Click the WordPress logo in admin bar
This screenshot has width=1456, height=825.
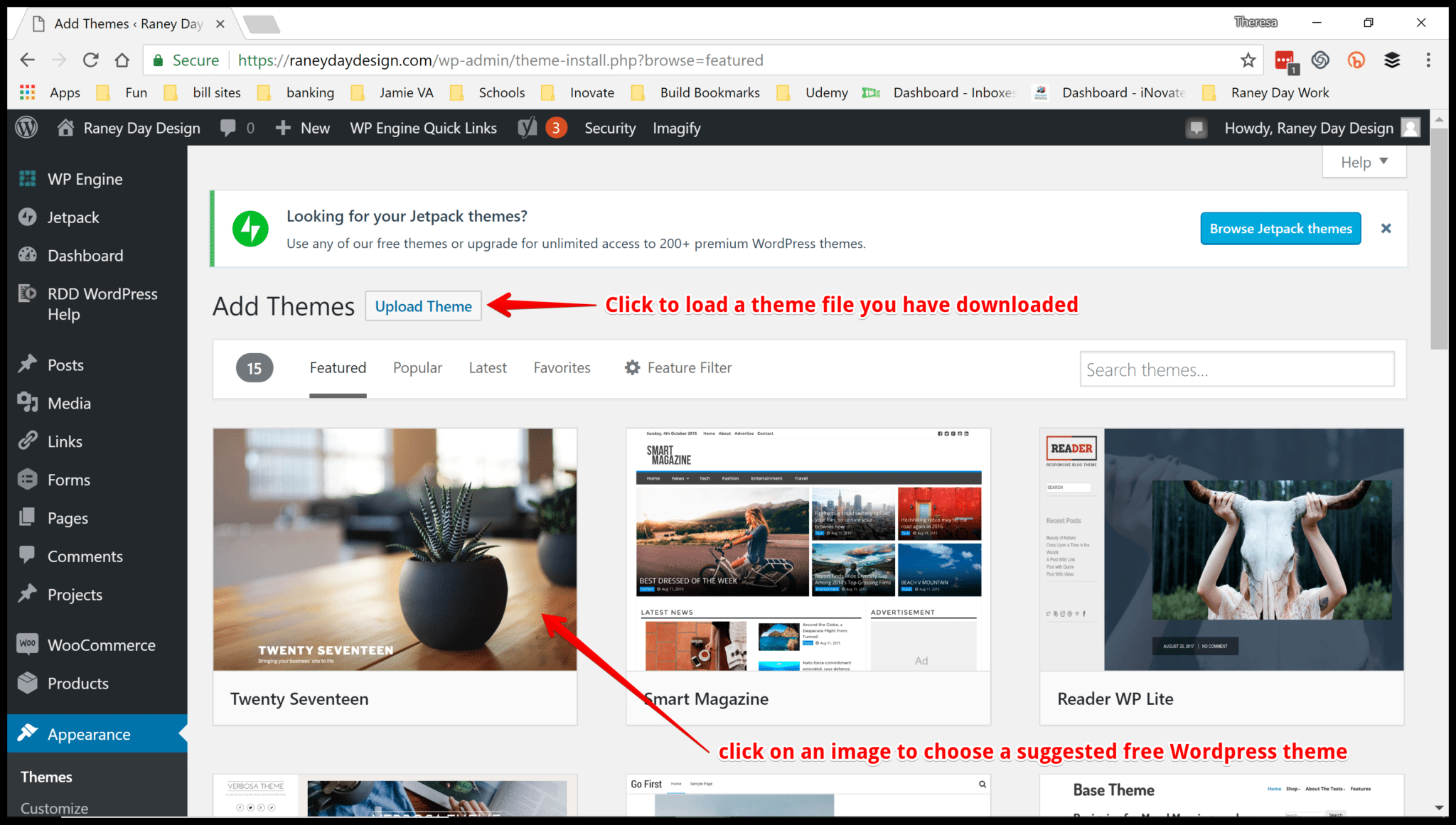[x=27, y=128]
